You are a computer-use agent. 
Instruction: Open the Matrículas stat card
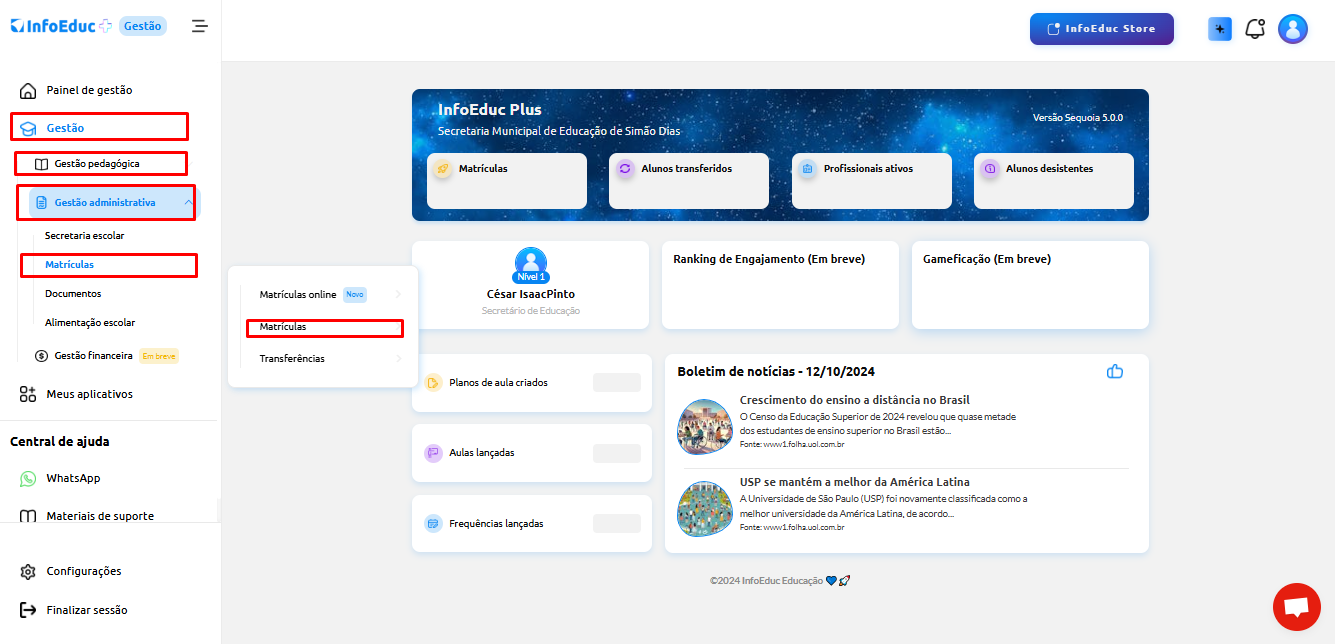point(507,181)
